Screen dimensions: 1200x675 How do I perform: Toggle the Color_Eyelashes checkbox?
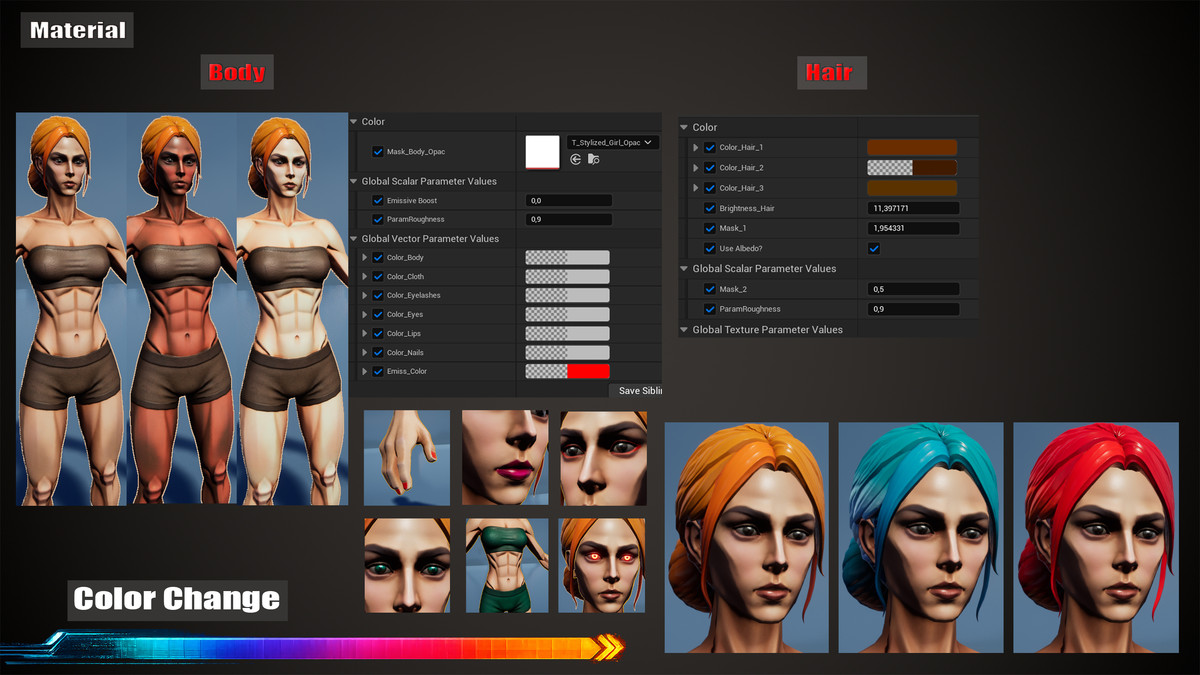[x=378, y=296]
